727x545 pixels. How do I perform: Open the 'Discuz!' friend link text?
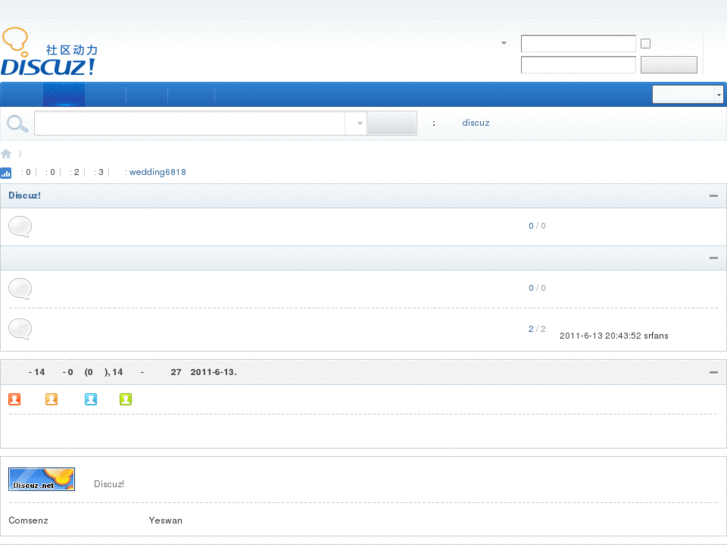(x=109, y=484)
